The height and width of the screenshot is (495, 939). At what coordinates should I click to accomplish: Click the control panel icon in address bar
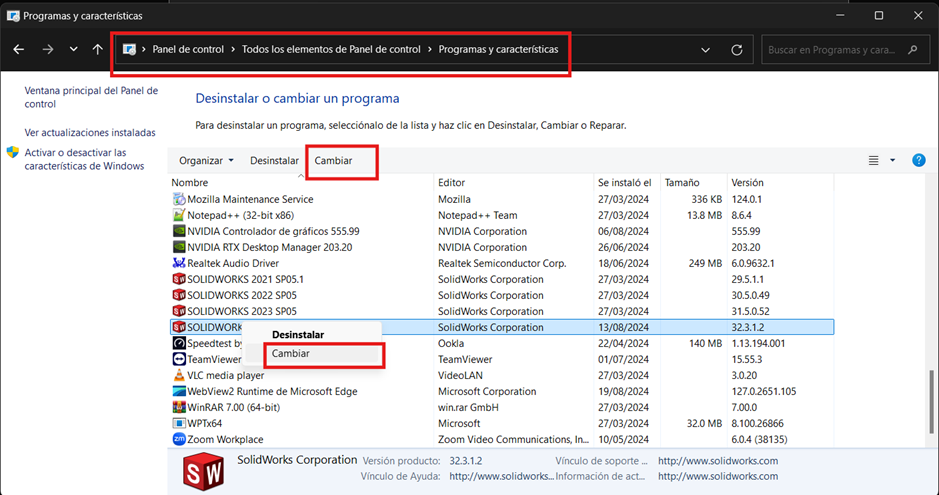tap(129, 50)
